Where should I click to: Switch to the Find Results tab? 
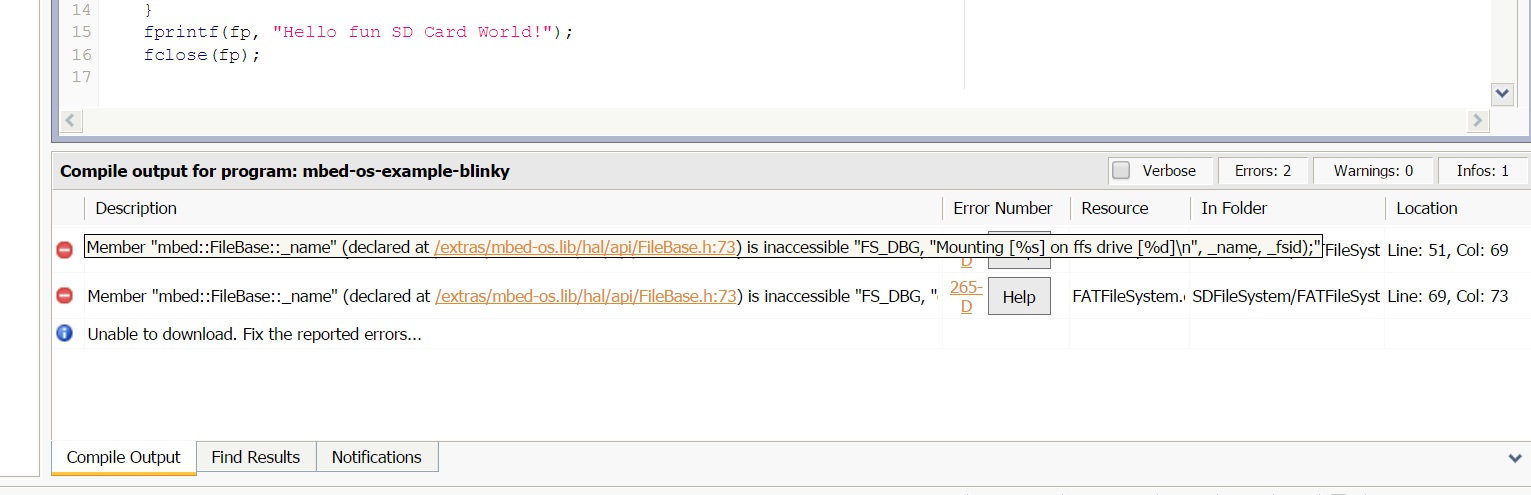[256, 457]
